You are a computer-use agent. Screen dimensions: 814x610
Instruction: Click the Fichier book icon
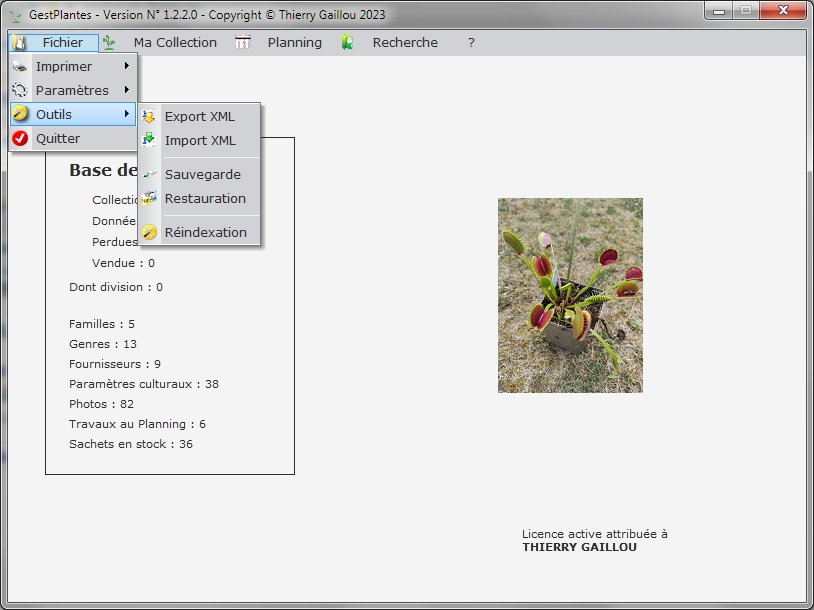tap(19, 43)
